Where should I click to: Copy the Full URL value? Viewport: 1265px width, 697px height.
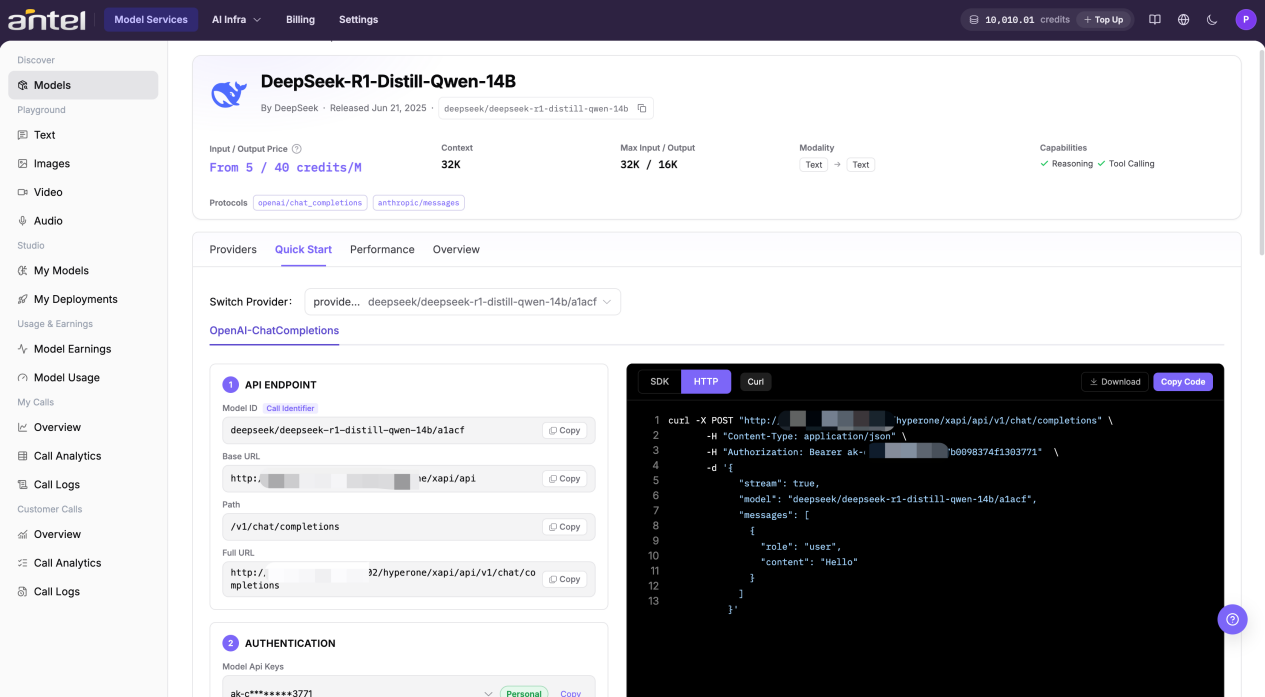564,579
